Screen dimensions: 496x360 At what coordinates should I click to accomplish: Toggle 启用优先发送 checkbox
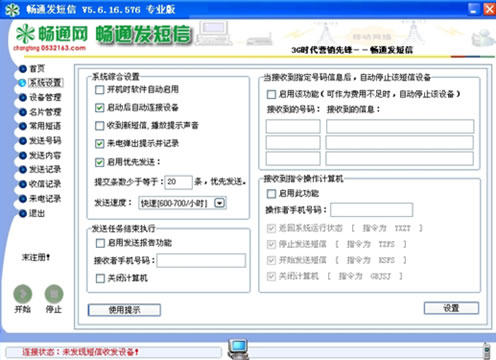click(99, 162)
